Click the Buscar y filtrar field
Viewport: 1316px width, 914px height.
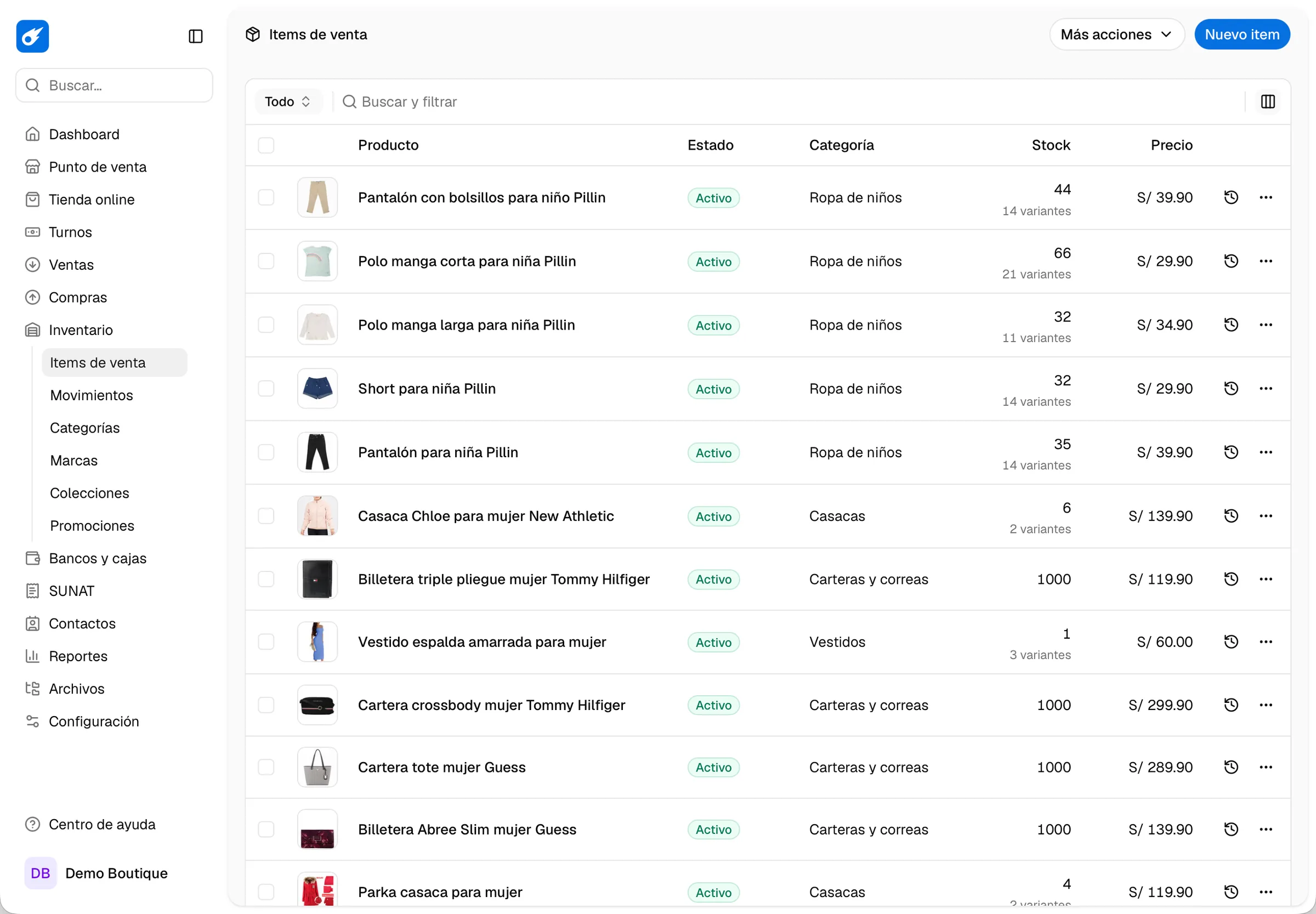790,101
